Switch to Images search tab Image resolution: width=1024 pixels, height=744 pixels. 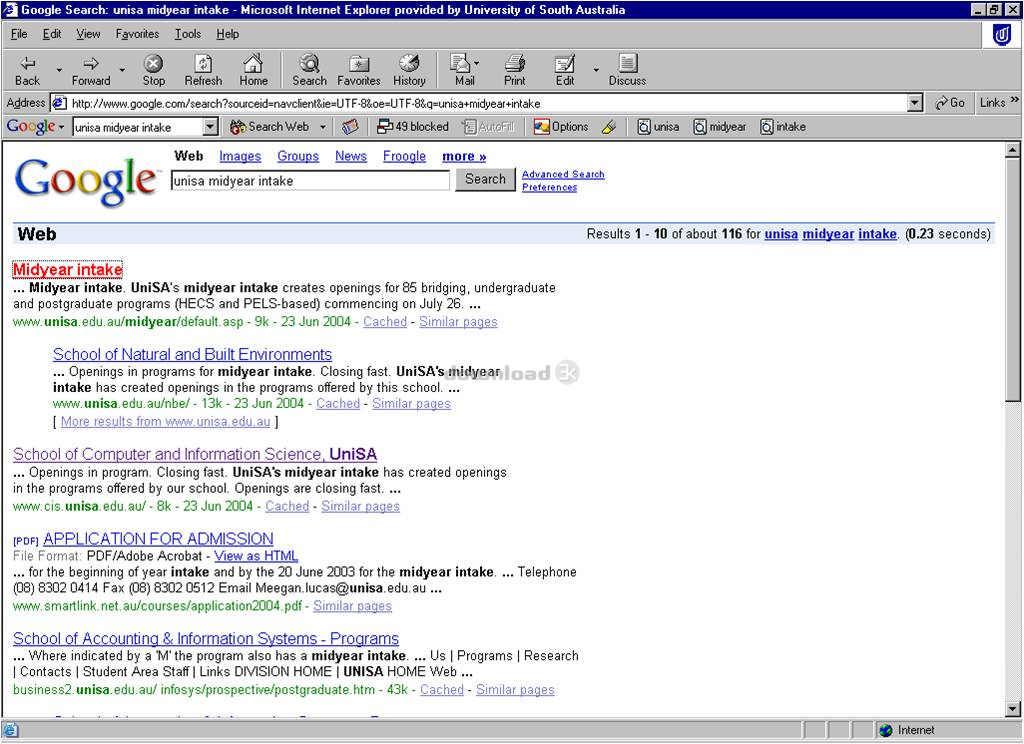click(240, 156)
